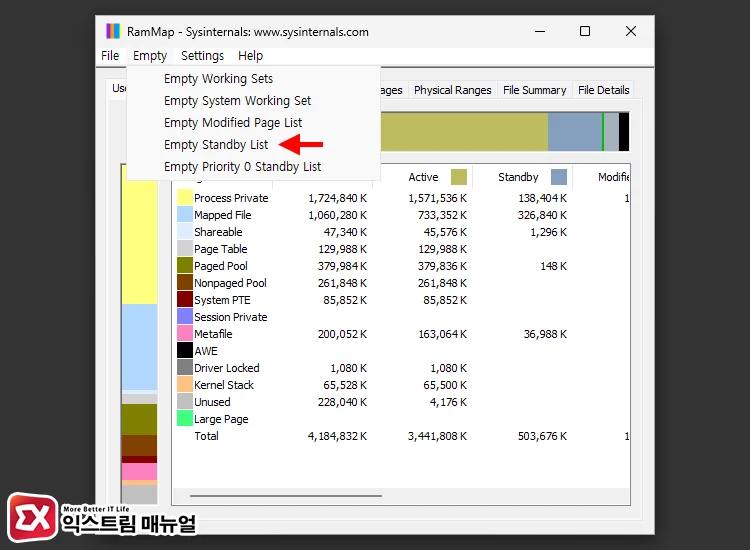Select the Shareable row label

(x=218, y=232)
